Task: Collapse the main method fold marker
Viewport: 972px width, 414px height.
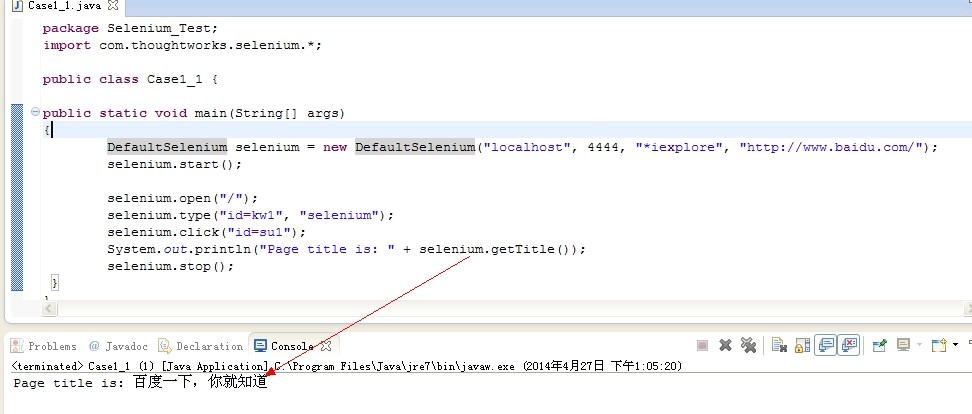Action: point(35,112)
